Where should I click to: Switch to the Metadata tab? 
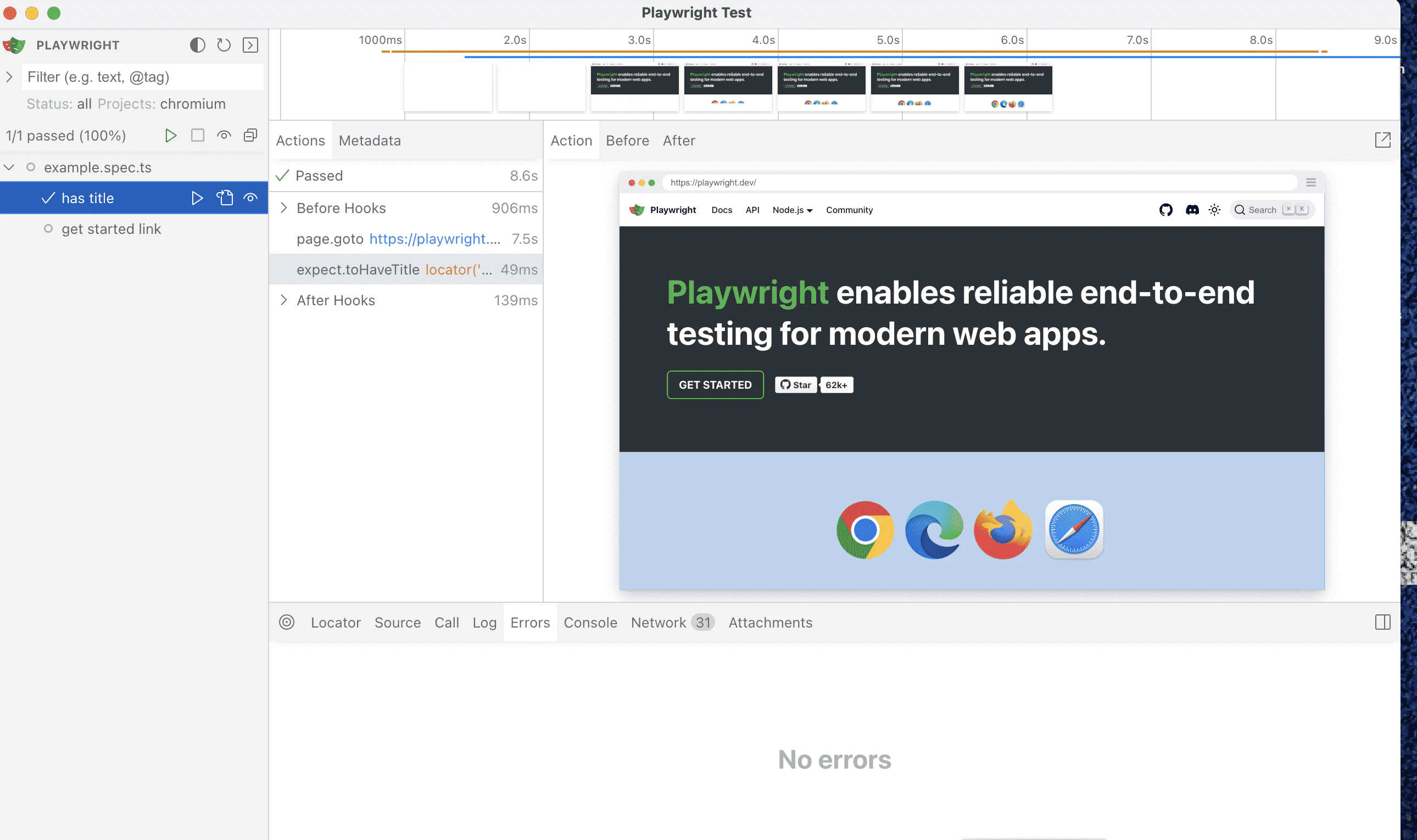pyautogui.click(x=369, y=141)
